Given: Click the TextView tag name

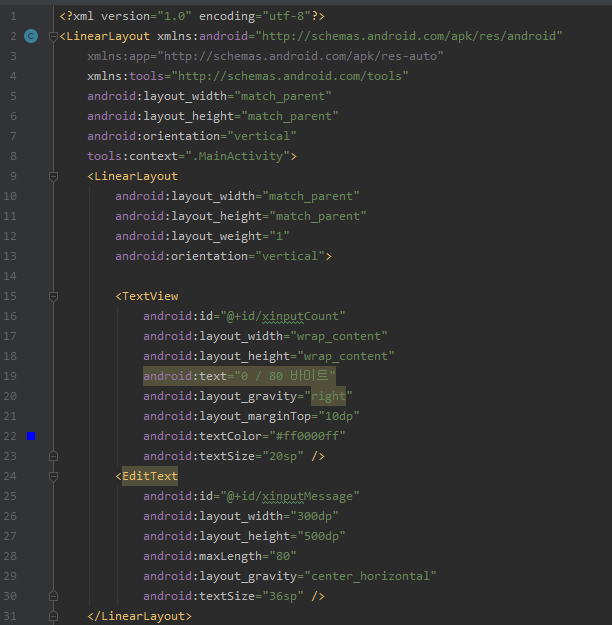Looking at the screenshot, I should click(x=150, y=296).
